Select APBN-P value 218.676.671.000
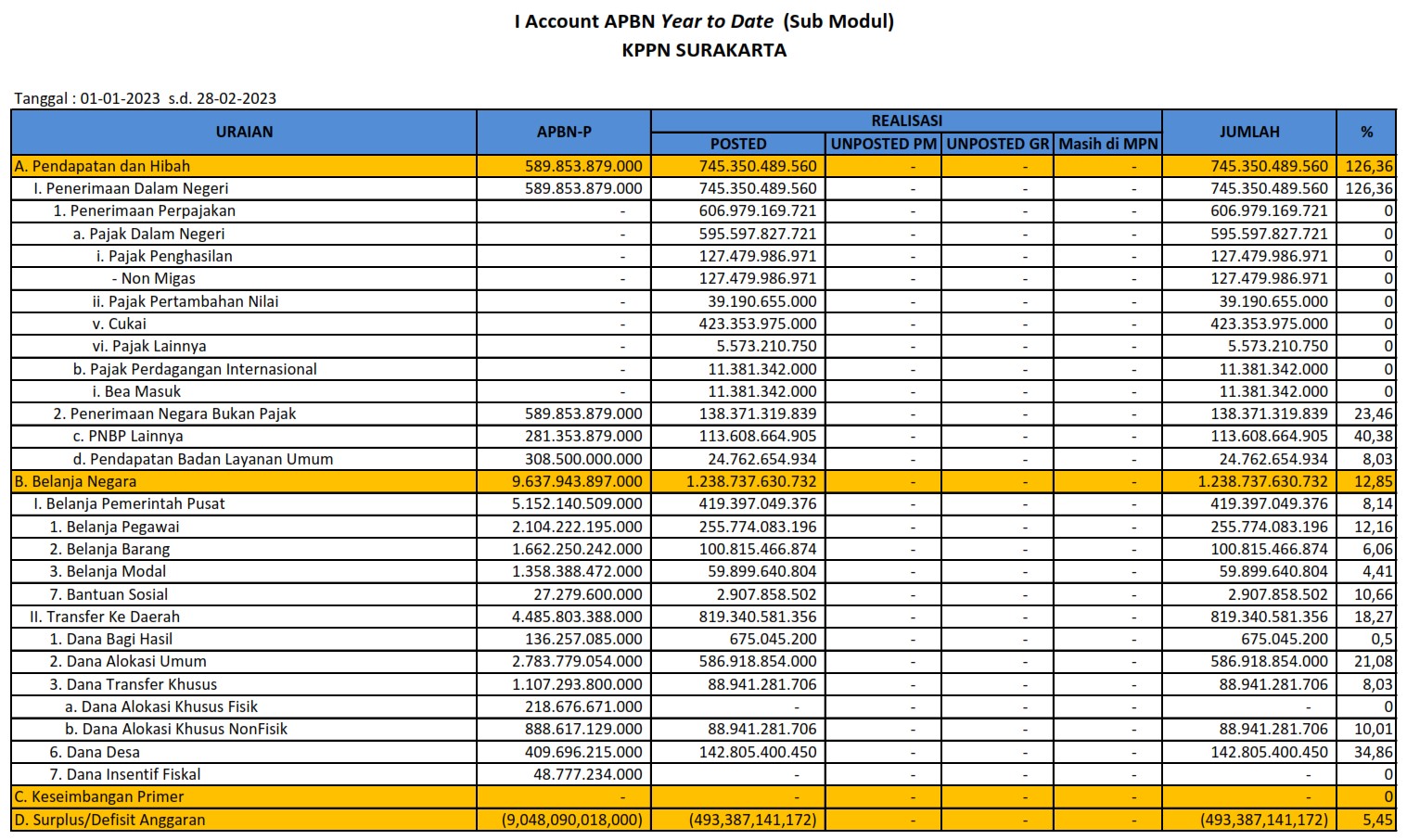Image resolution: width=1407 pixels, height=840 pixels. [x=583, y=706]
